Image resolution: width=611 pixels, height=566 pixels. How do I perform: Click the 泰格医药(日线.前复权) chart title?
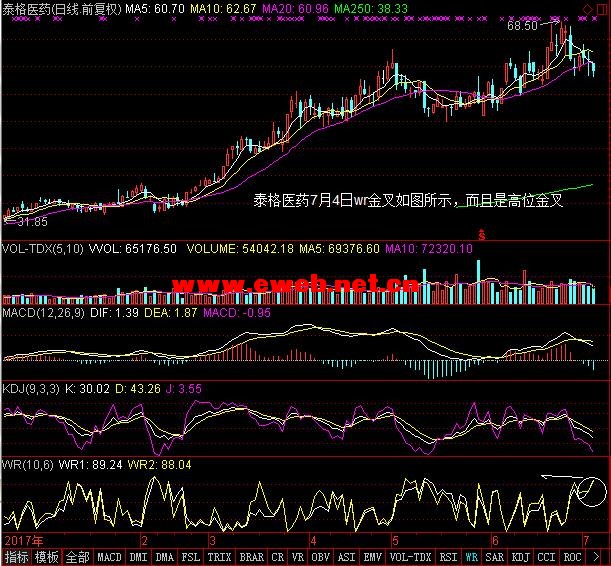click(62, 9)
